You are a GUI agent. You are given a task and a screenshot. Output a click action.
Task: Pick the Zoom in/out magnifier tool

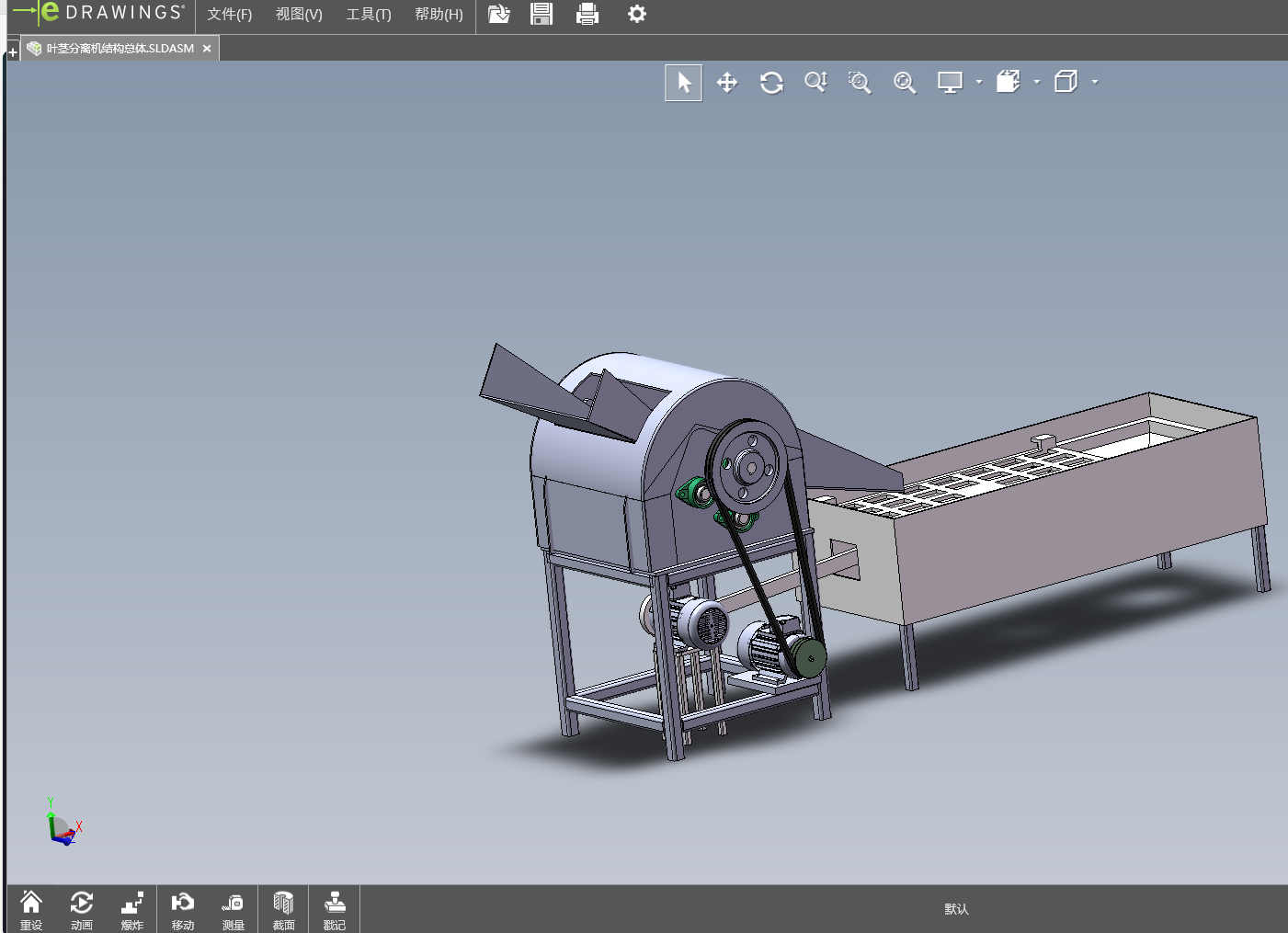(x=815, y=83)
